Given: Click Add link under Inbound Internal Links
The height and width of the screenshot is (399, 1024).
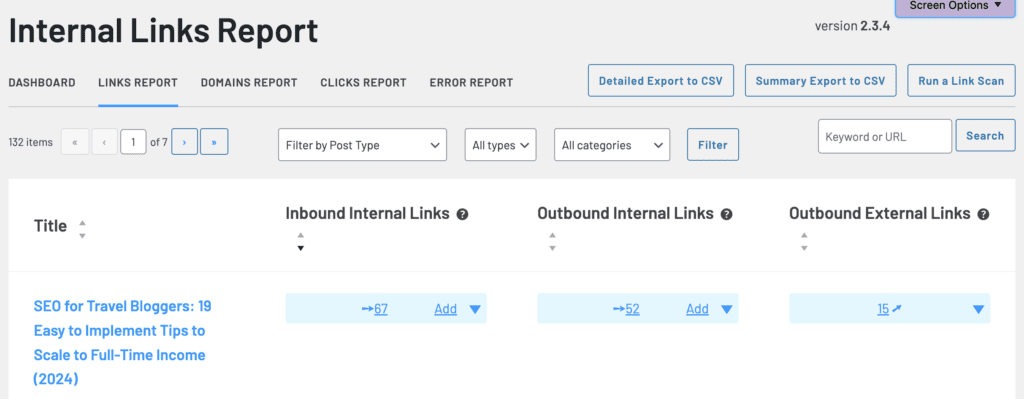Looking at the screenshot, I should pos(445,309).
